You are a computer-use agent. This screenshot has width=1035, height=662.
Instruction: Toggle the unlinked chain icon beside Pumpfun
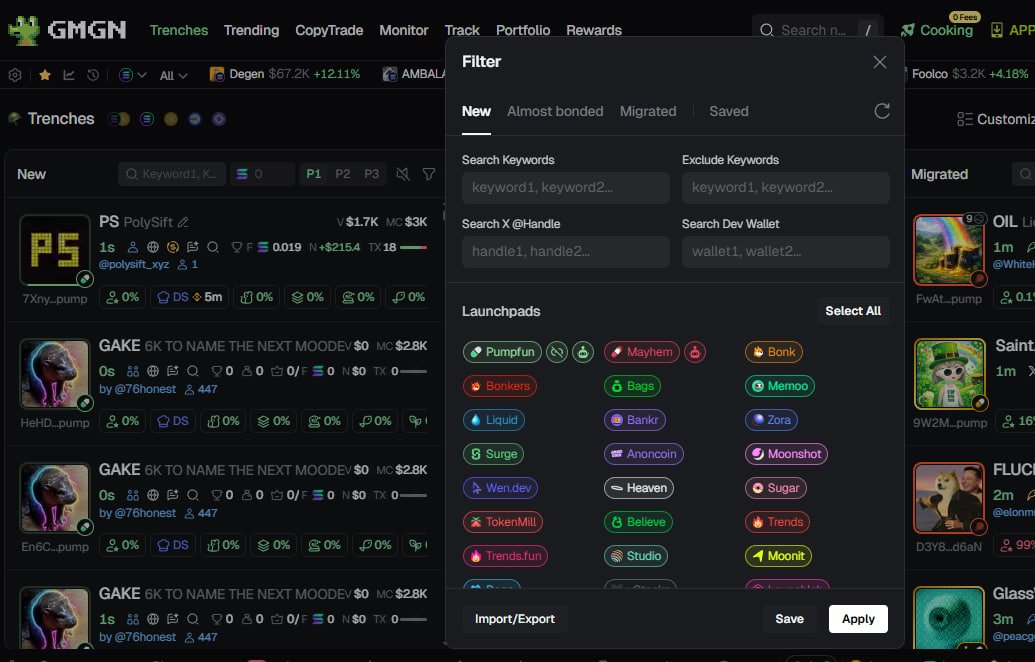pyautogui.click(x=557, y=352)
